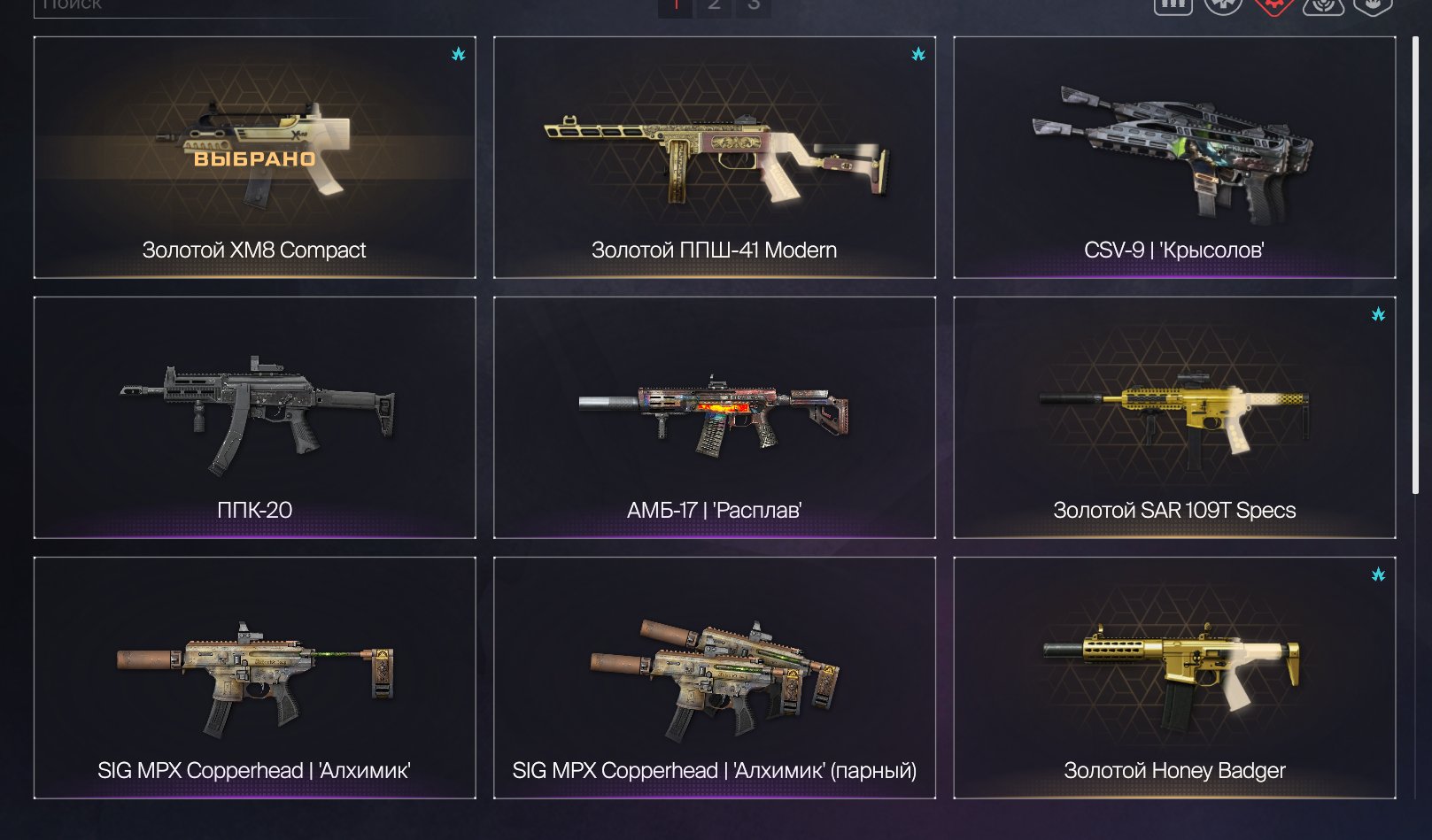1432x840 pixels.
Task: Pick the ППК-20 weapon card
Action: coord(254,418)
